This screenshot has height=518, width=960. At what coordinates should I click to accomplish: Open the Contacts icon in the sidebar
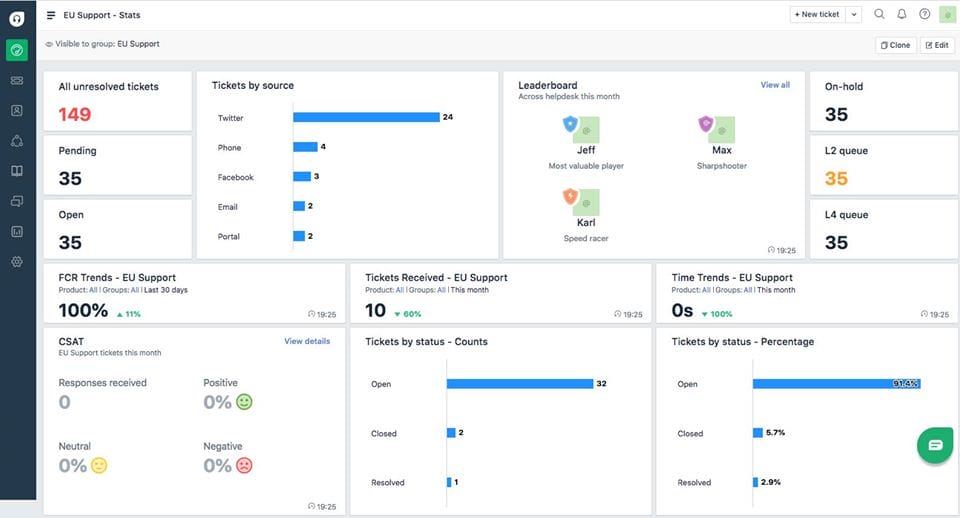tap(17, 110)
